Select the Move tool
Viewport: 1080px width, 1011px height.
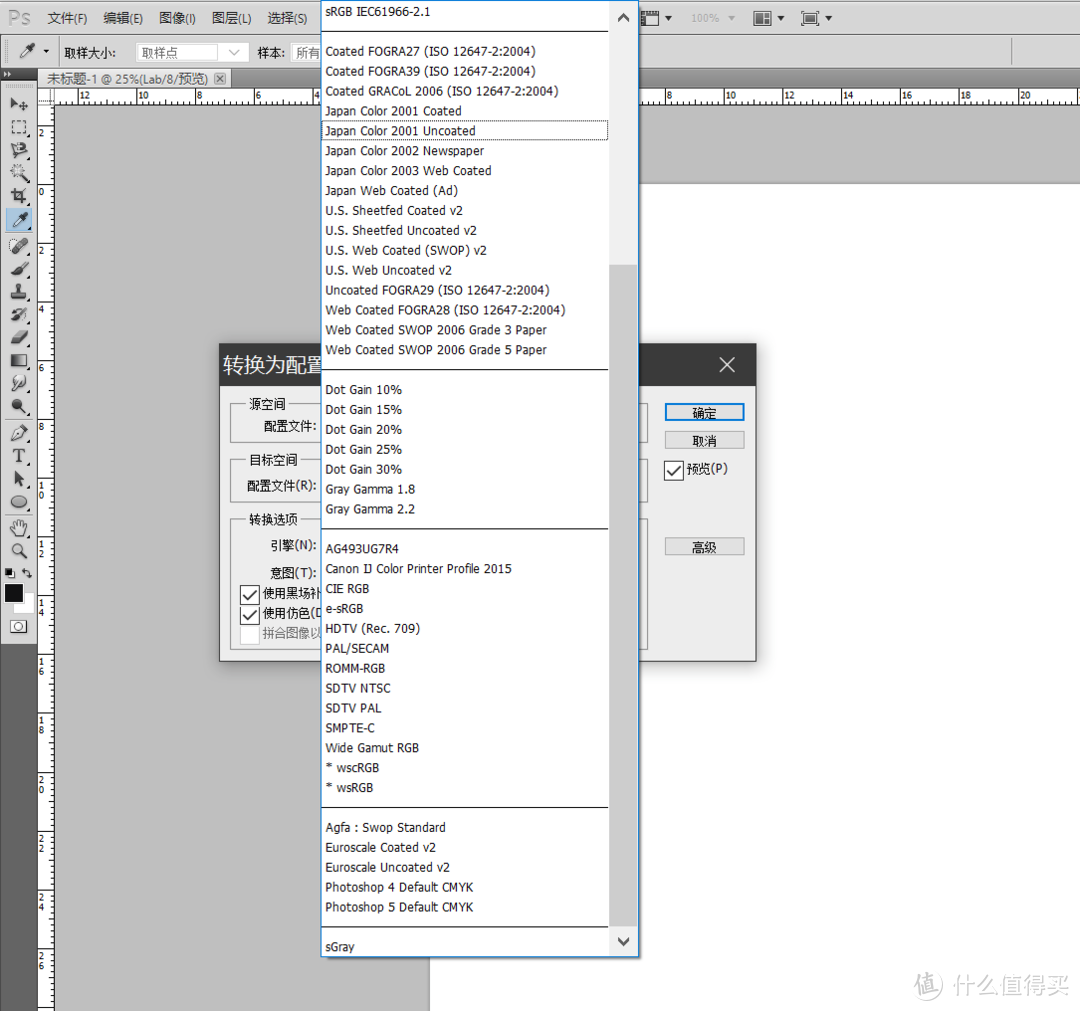pos(19,104)
